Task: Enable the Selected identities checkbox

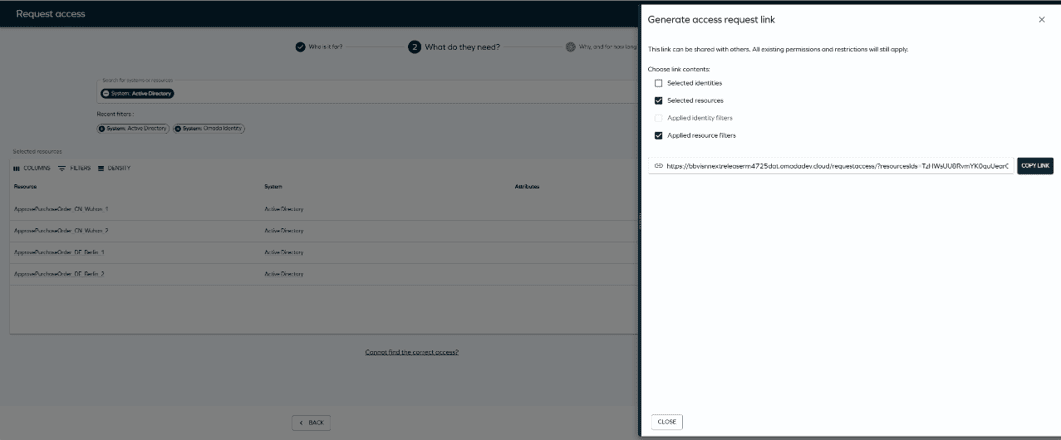Action: click(x=658, y=83)
